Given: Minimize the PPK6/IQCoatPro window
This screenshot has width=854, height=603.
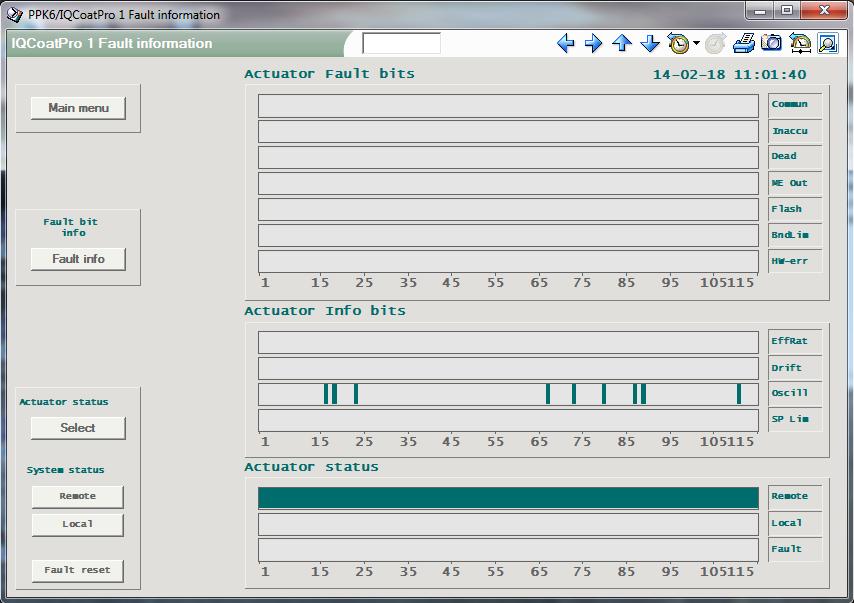Looking at the screenshot, I should click(760, 10).
